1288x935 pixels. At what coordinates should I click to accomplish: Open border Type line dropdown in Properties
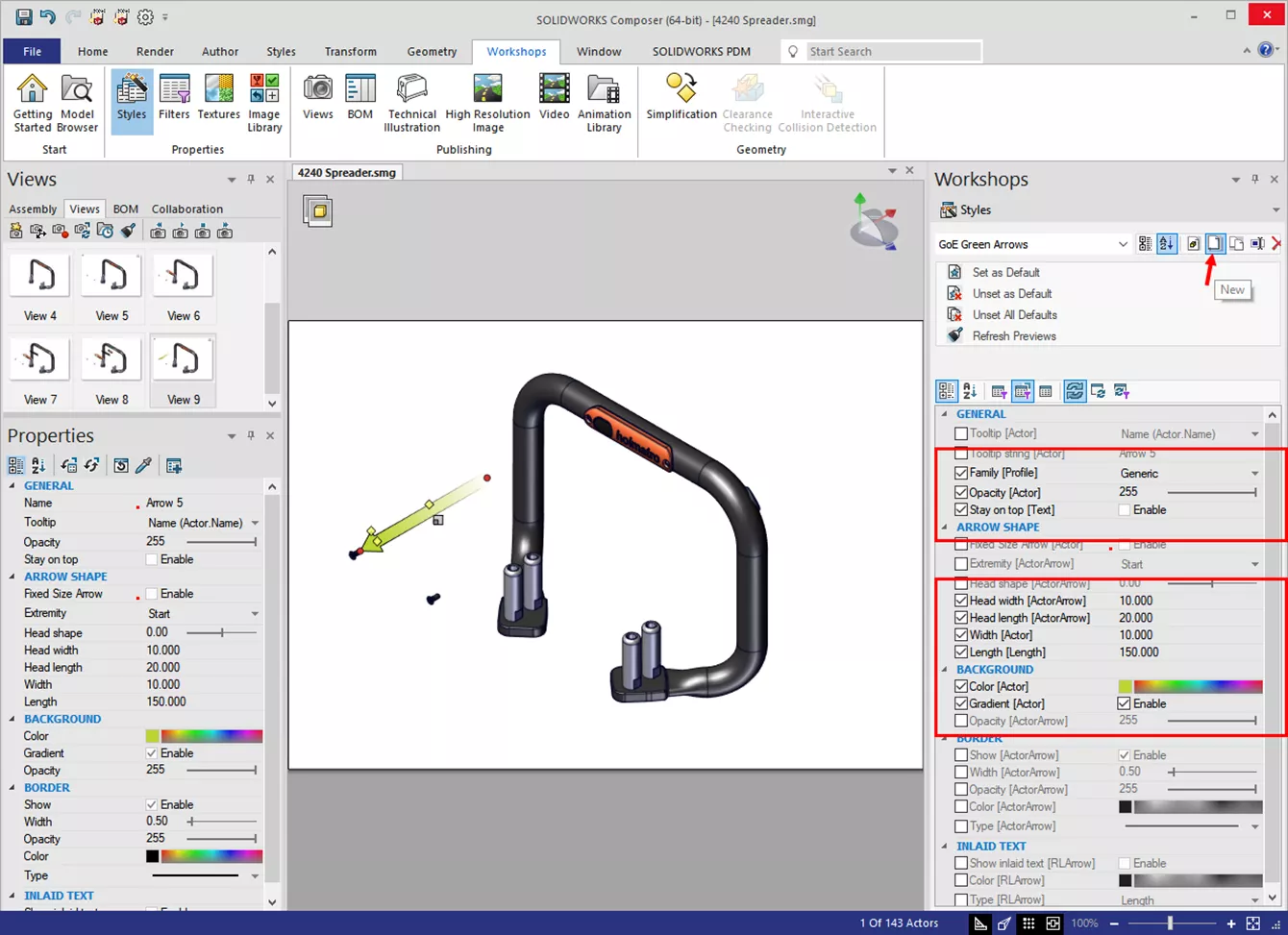255,875
